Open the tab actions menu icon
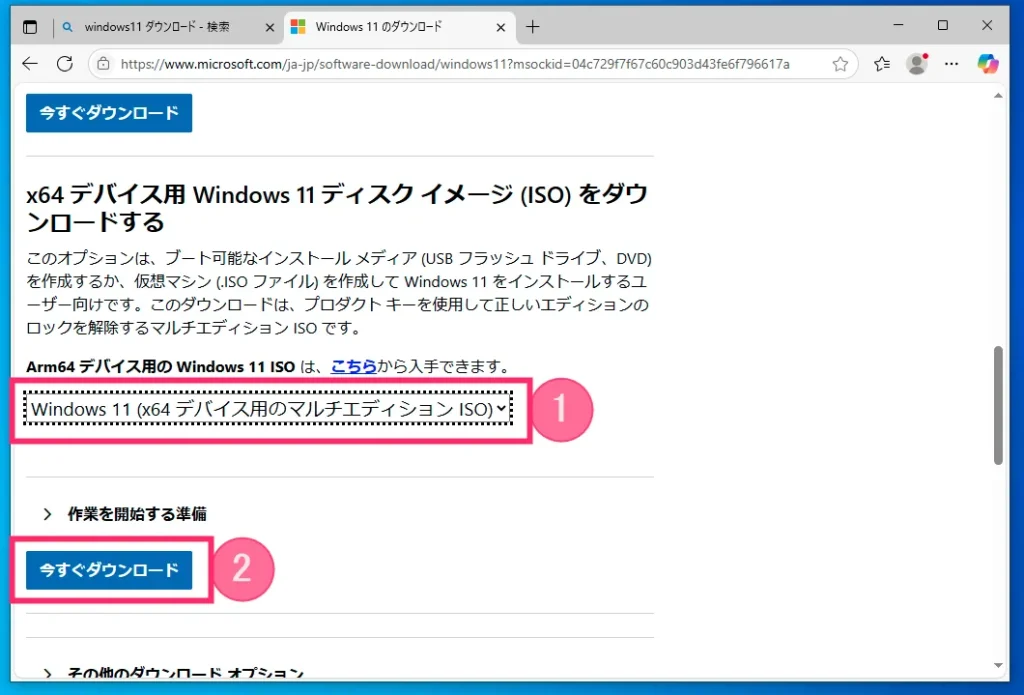 [x=30, y=27]
